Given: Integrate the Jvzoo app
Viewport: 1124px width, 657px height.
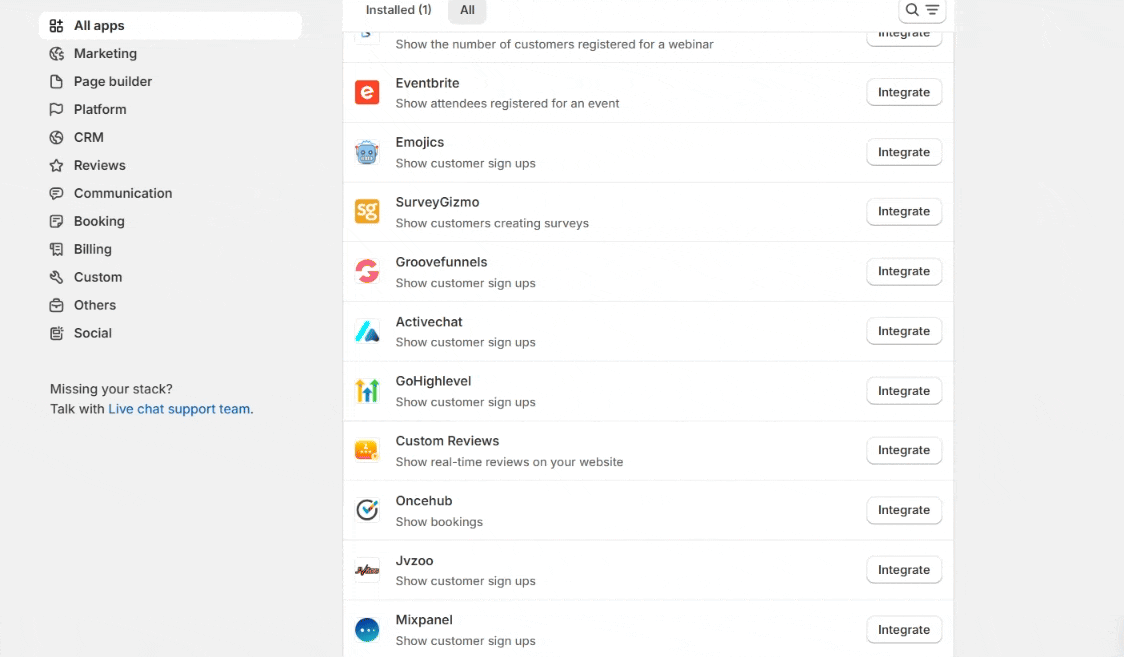Looking at the screenshot, I should coord(904,570).
